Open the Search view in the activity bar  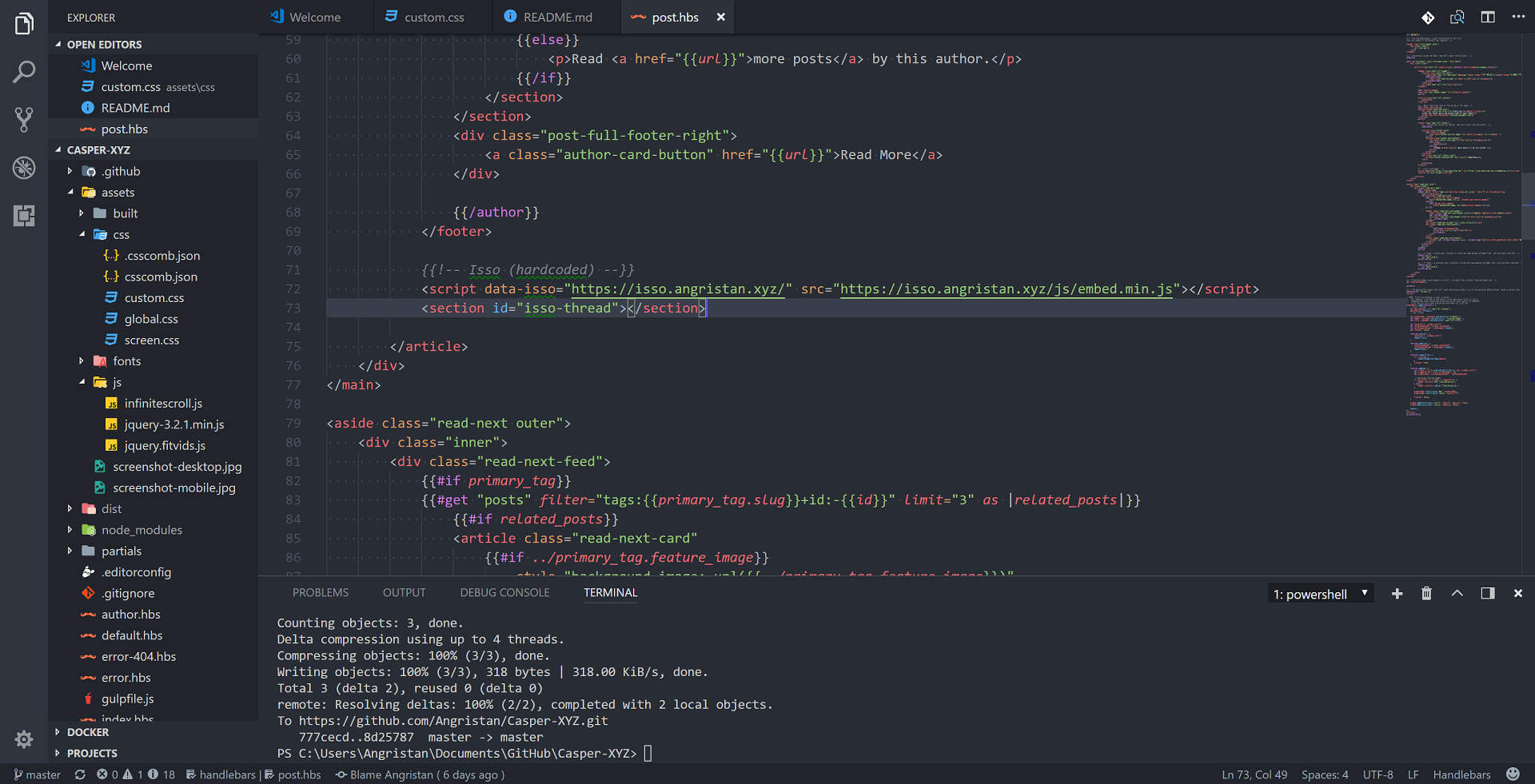[24, 72]
